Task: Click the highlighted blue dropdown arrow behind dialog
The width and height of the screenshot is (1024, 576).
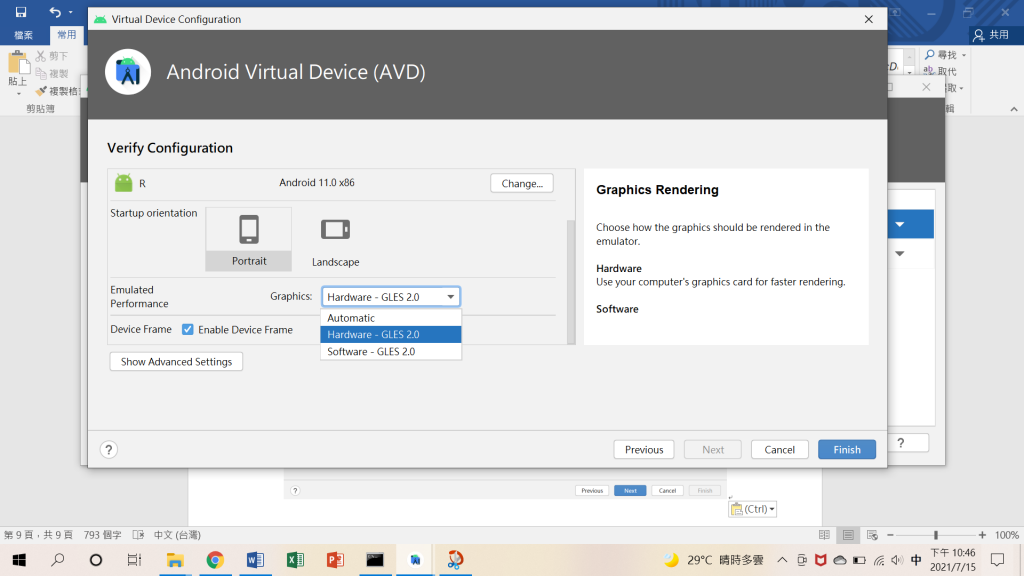Action: (900, 224)
